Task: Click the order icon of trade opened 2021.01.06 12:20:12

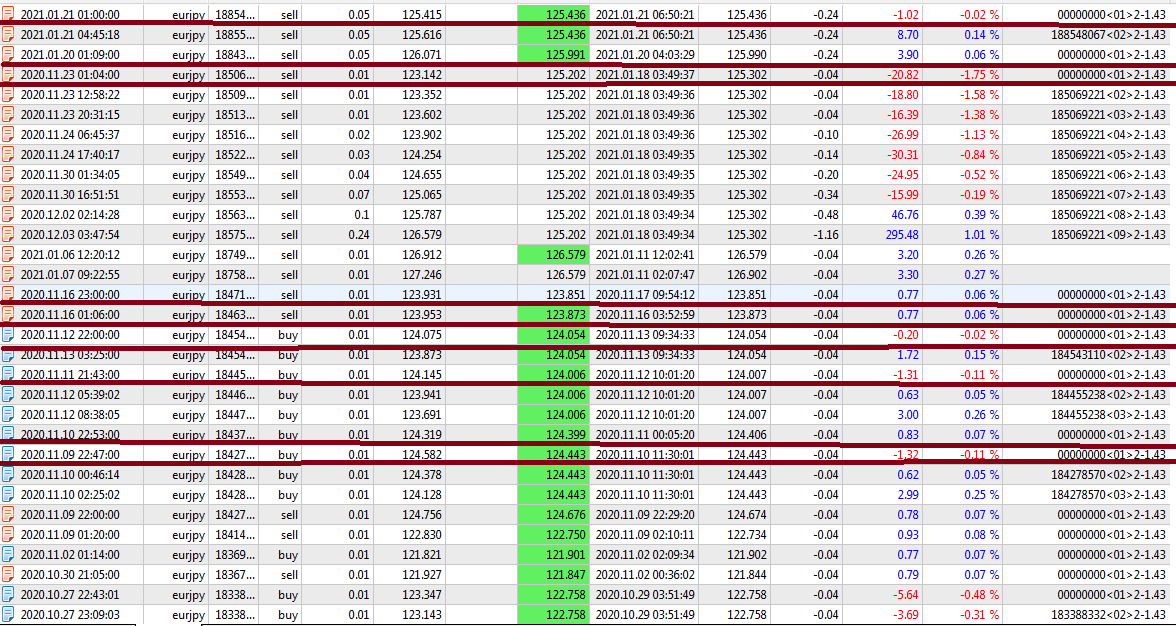Action: tap(8, 255)
